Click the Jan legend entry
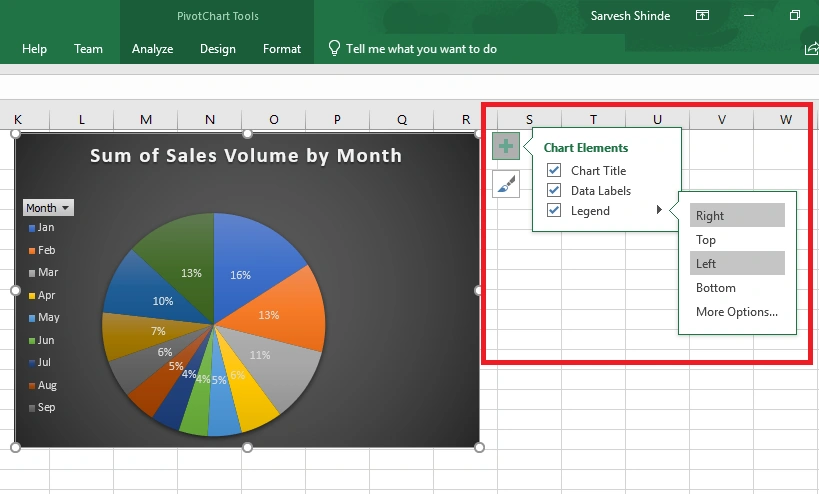 [41, 227]
